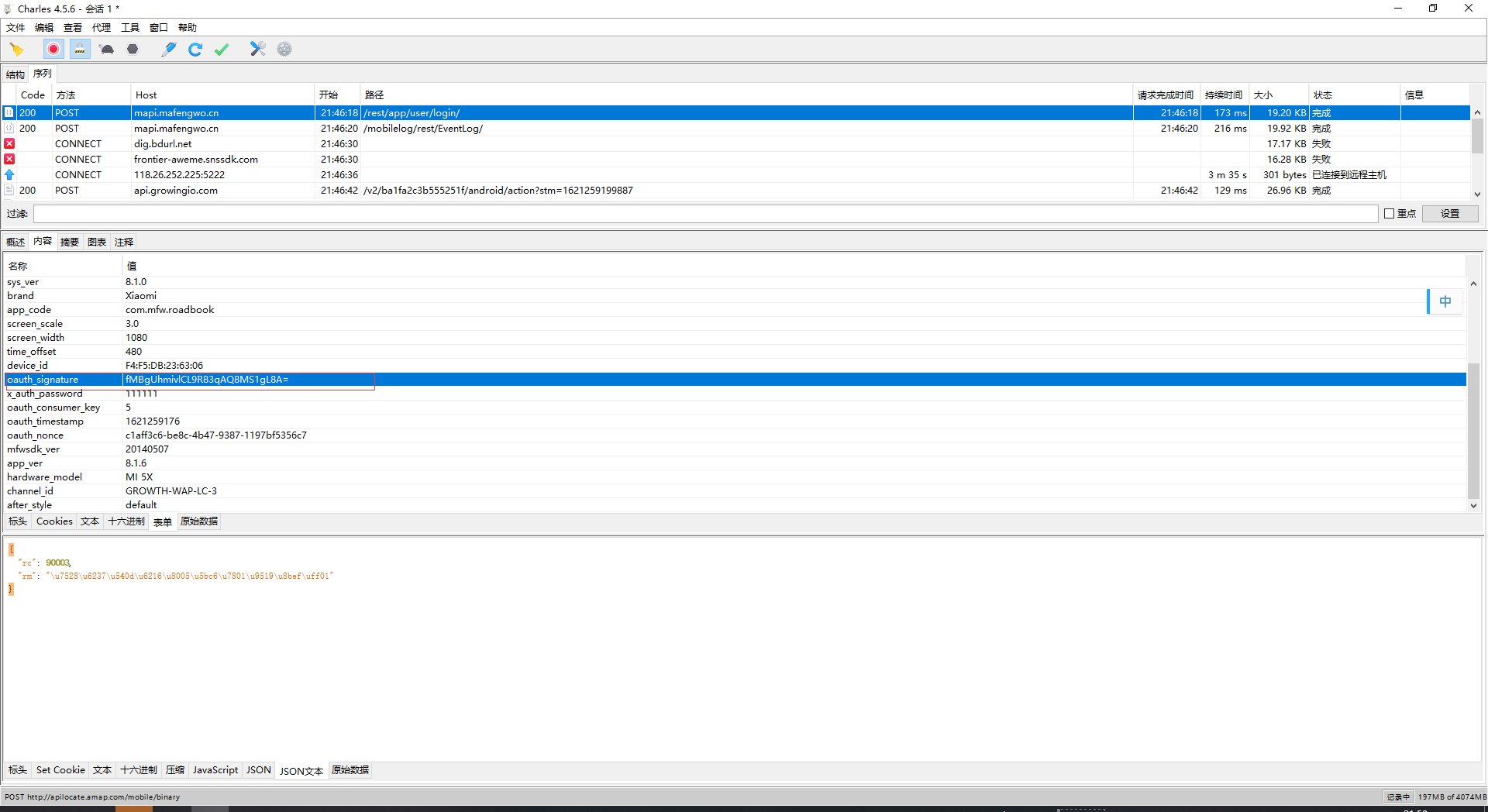1488x812 pixels.
Task: Open the 帮助 menu
Action: (x=188, y=28)
